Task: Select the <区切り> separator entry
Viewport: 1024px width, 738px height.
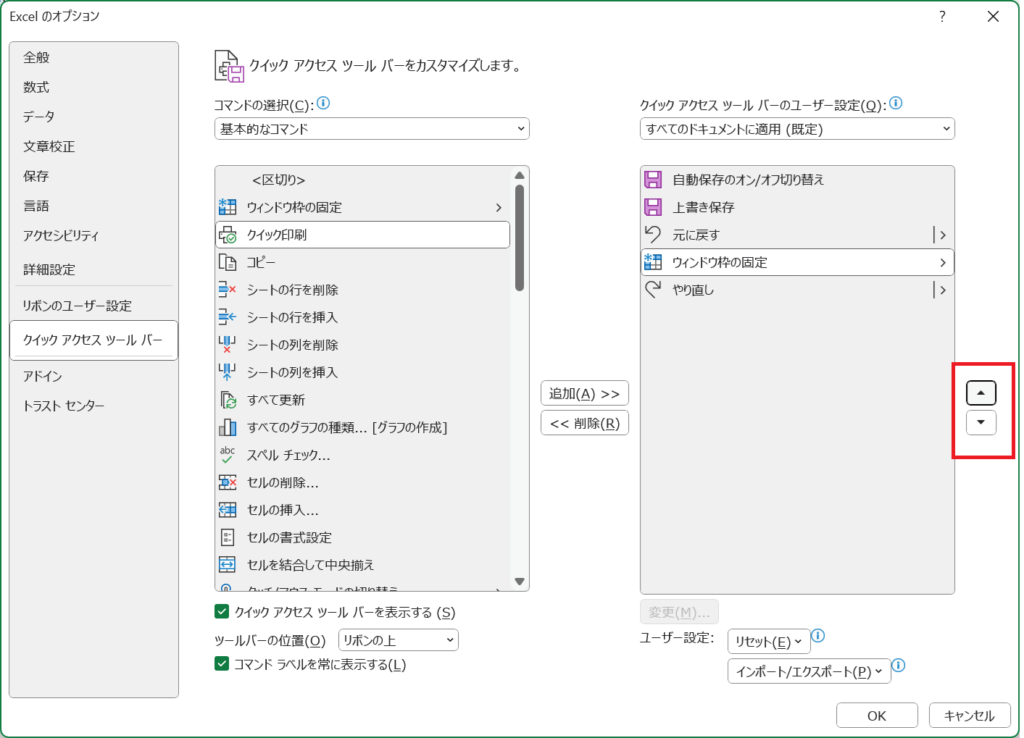Action: [362, 180]
